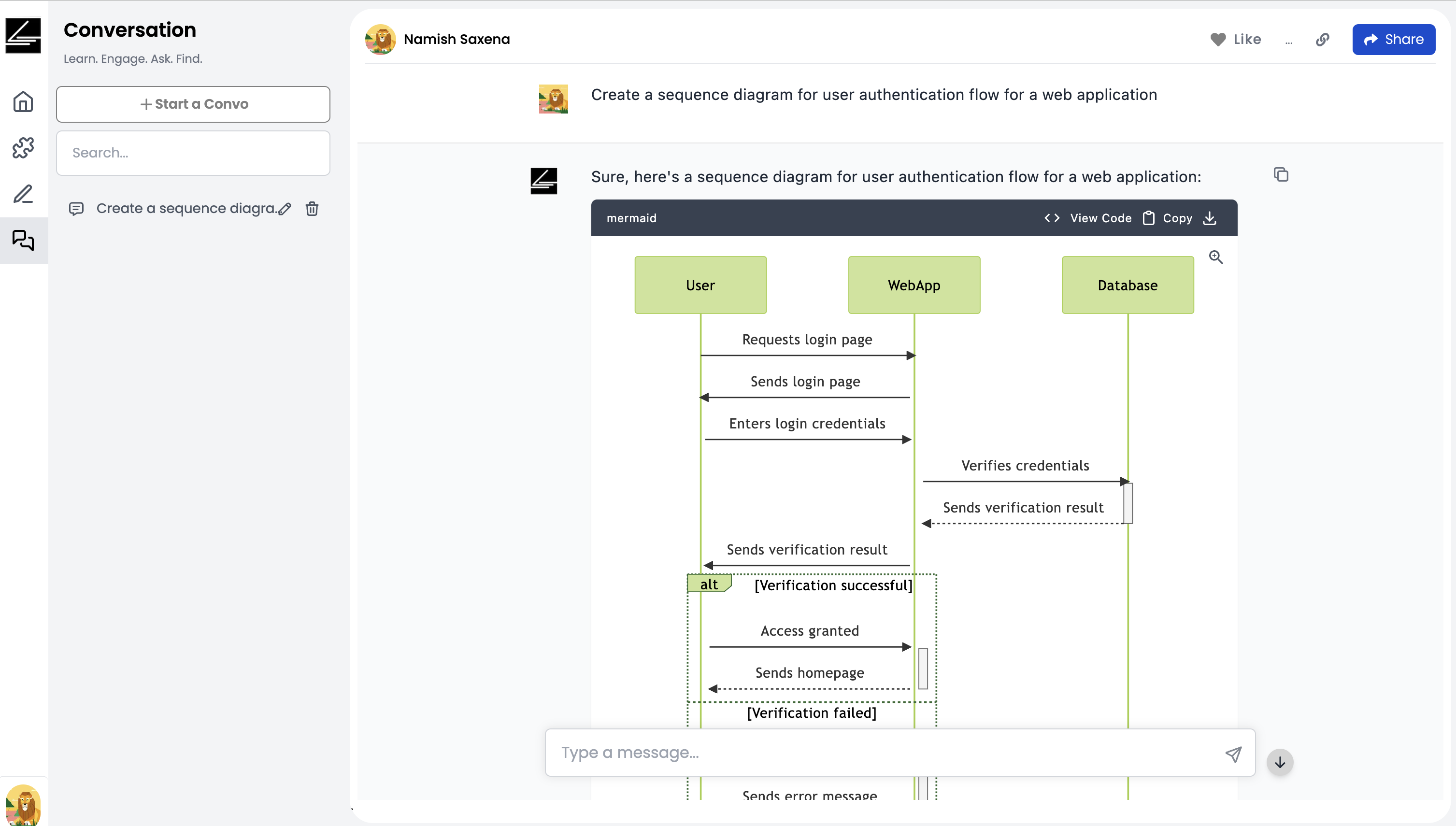Open the puzzle-piece plugins icon
The height and width of the screenshot is (826, 1456).
(x=23, y=147)
